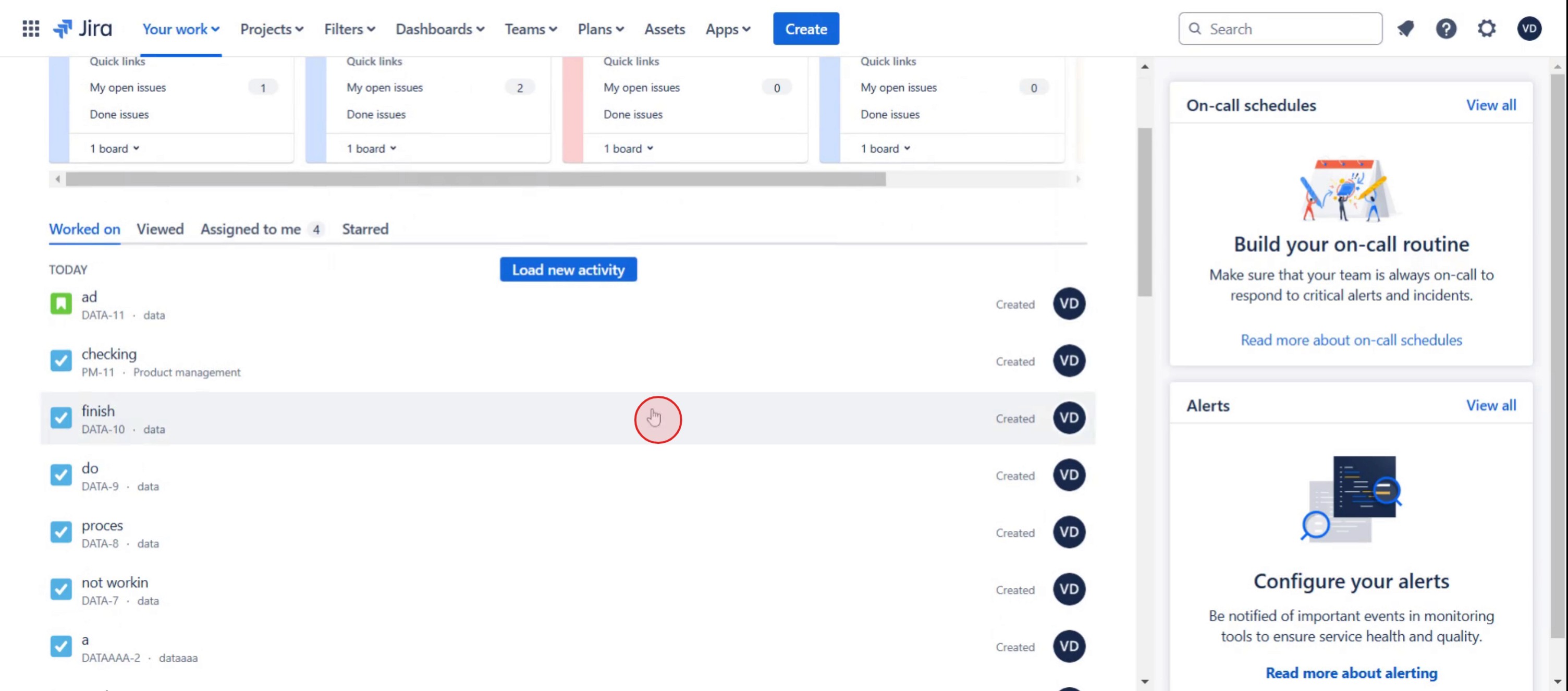Open the notifications bell icon
This screenshot has height=691, width=1568.
coord(1405,29)
